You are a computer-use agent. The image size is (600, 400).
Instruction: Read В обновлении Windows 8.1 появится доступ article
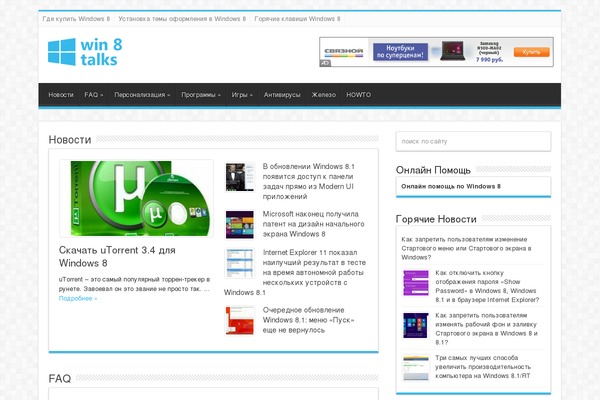pos(308,181)
